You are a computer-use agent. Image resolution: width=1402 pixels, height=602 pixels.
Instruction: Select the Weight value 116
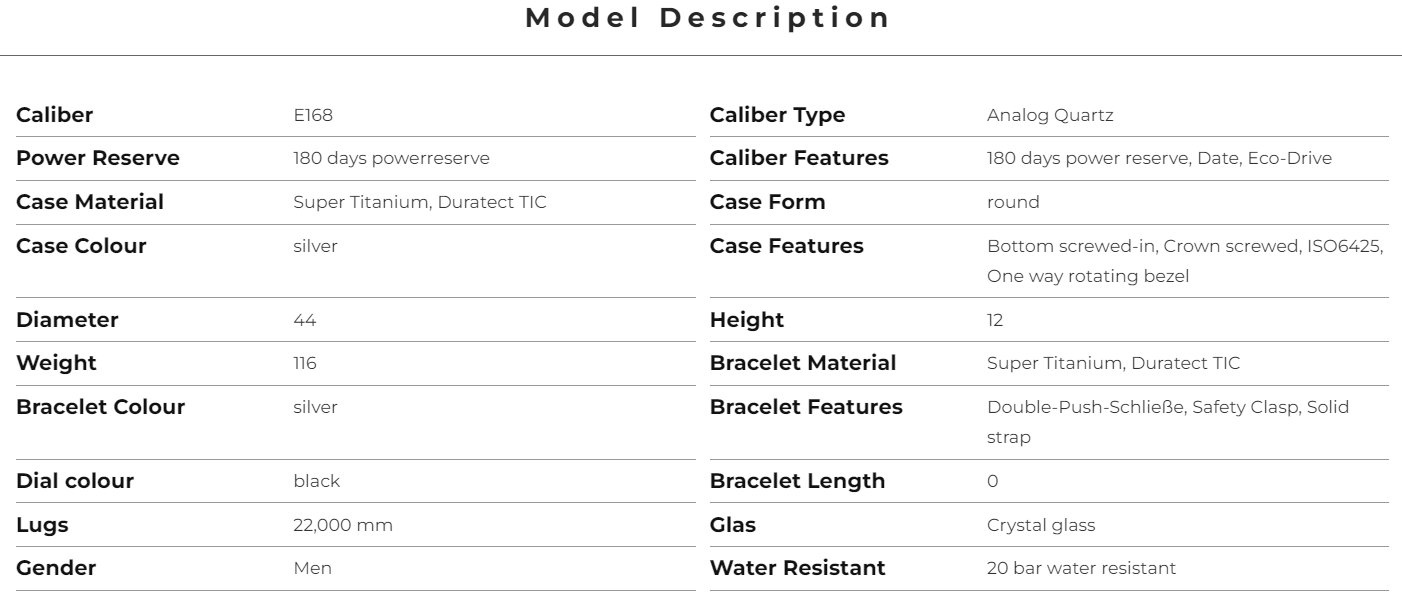coord(305,363)
